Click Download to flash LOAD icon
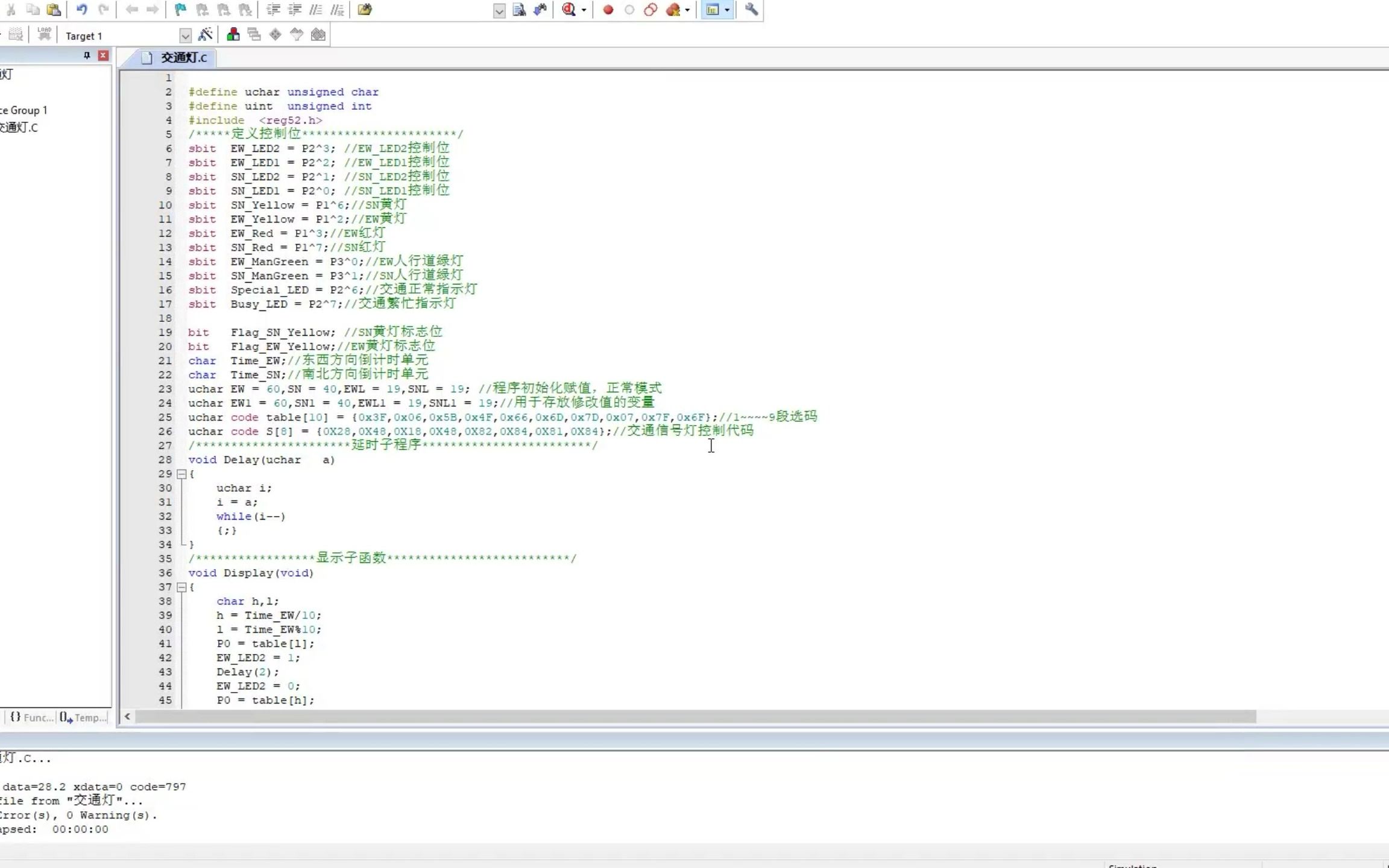Viewport: 1389px width, 868px height. [x=44, y=34]
